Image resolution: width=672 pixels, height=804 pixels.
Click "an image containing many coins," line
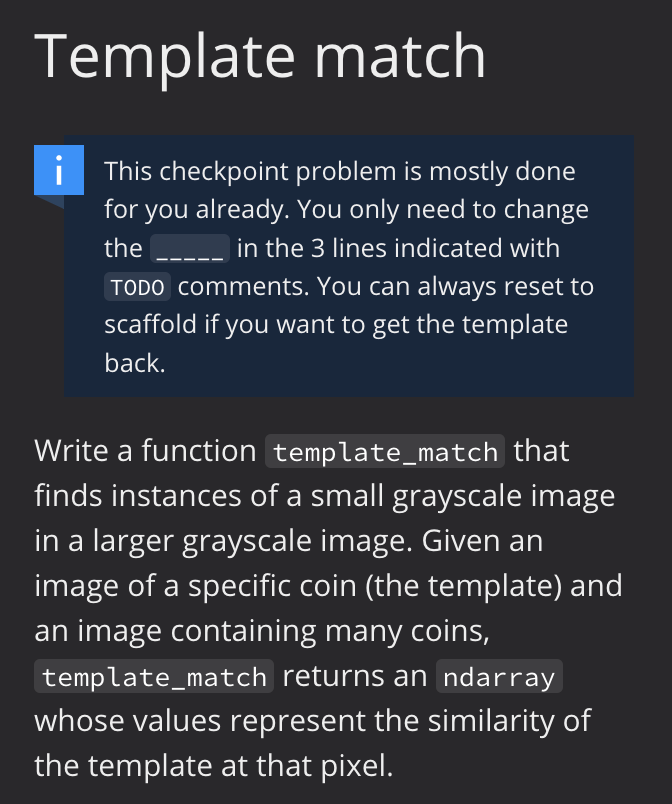(262, 631)
